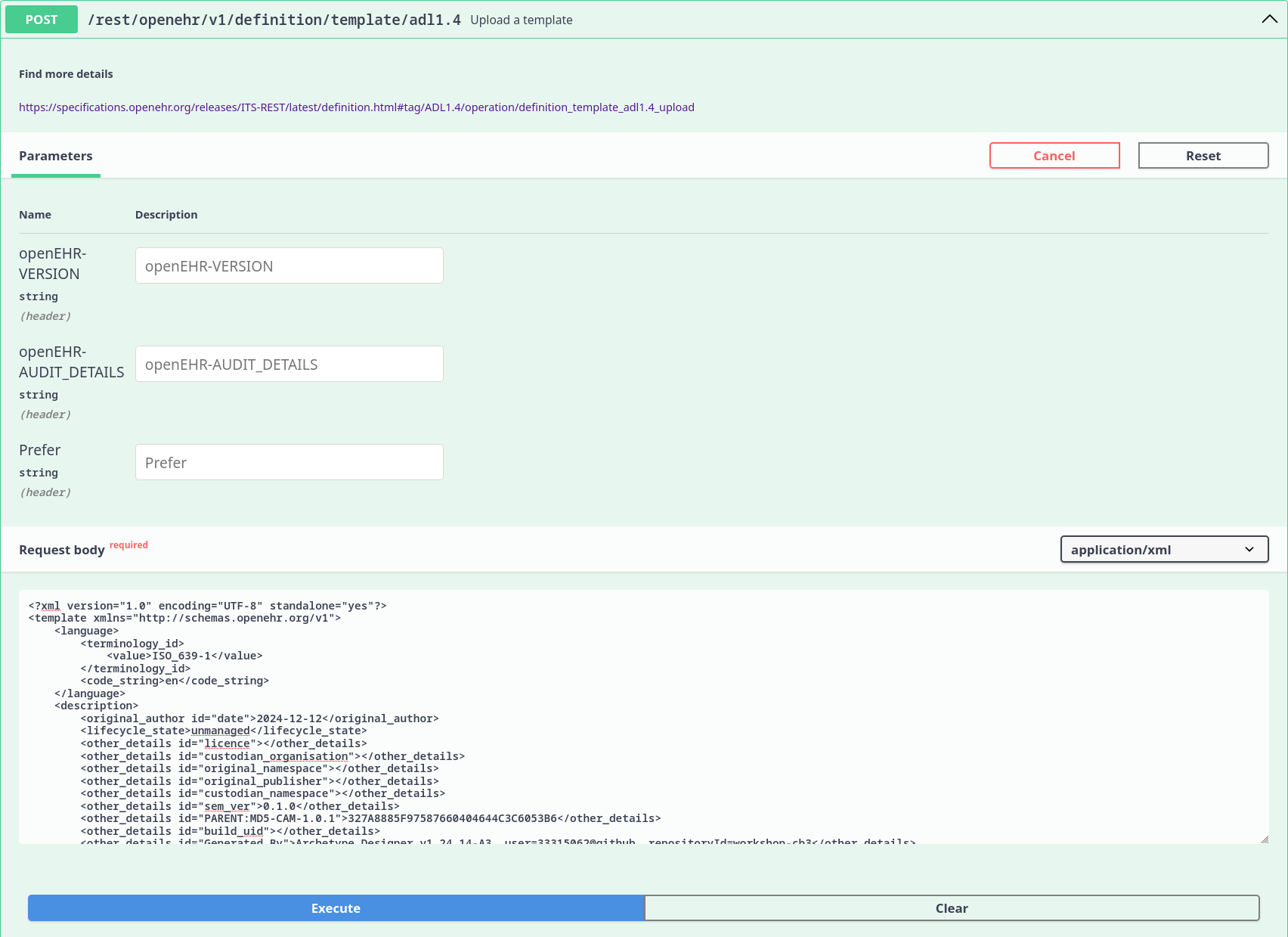Viewport: 1288px width, 937px height.
Task: Click the Execute button
Action: [x=336, y=908]
